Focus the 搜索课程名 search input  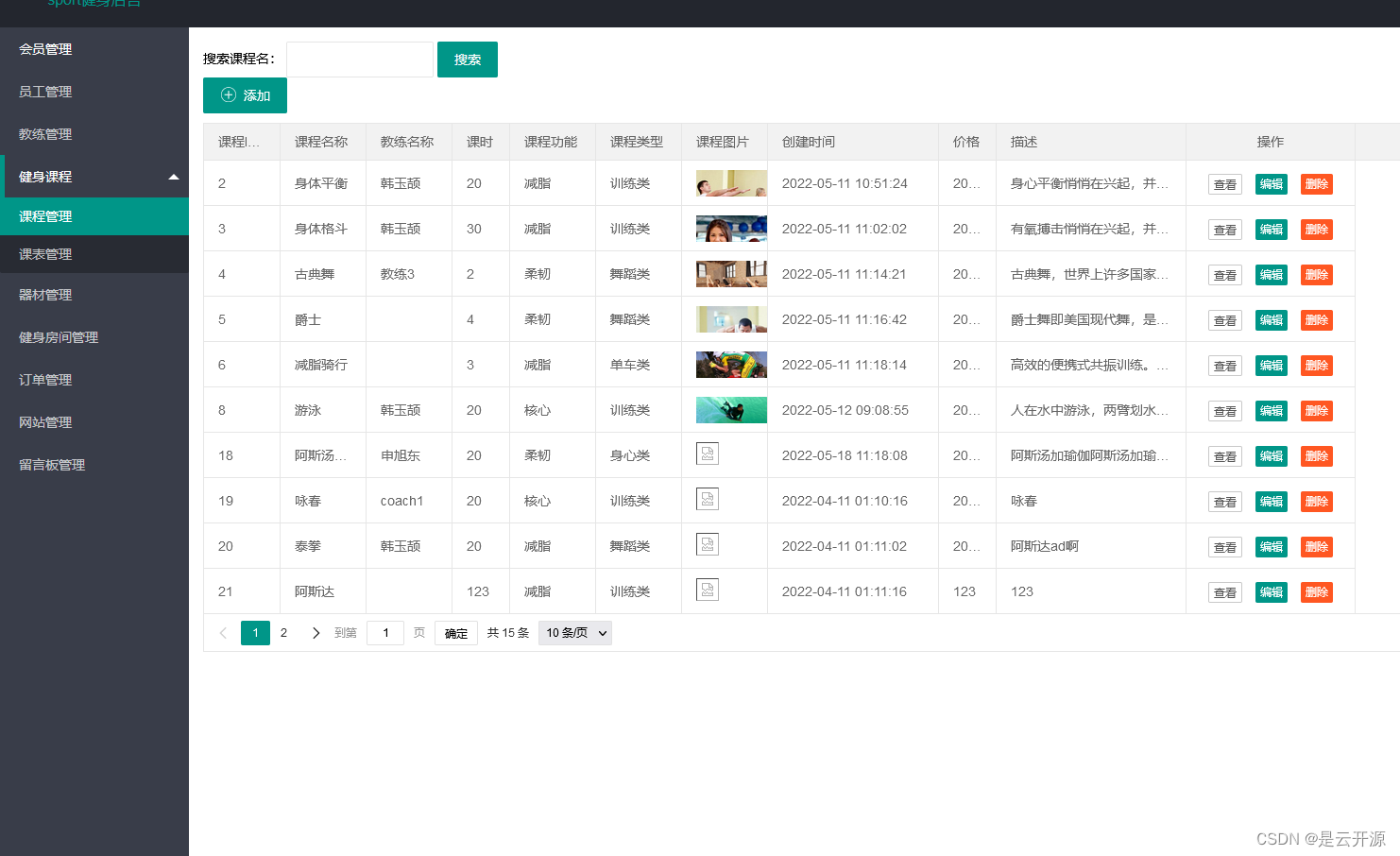(360, 60)
